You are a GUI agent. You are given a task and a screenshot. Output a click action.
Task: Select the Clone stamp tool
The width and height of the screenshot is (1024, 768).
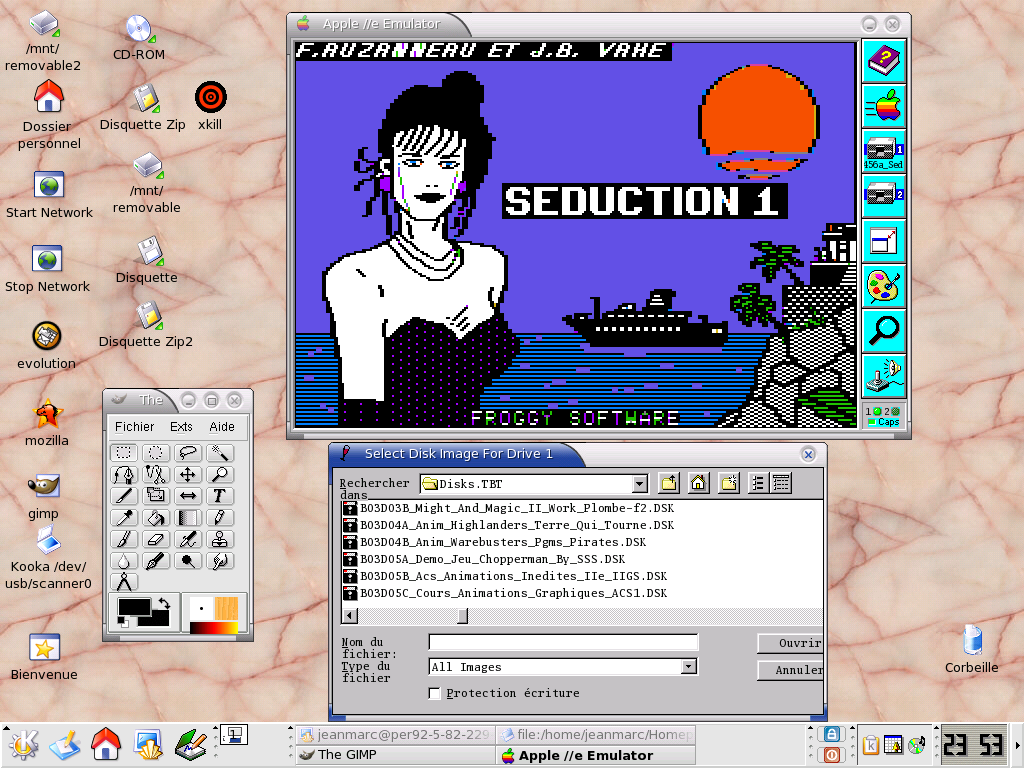coord(219,539)
